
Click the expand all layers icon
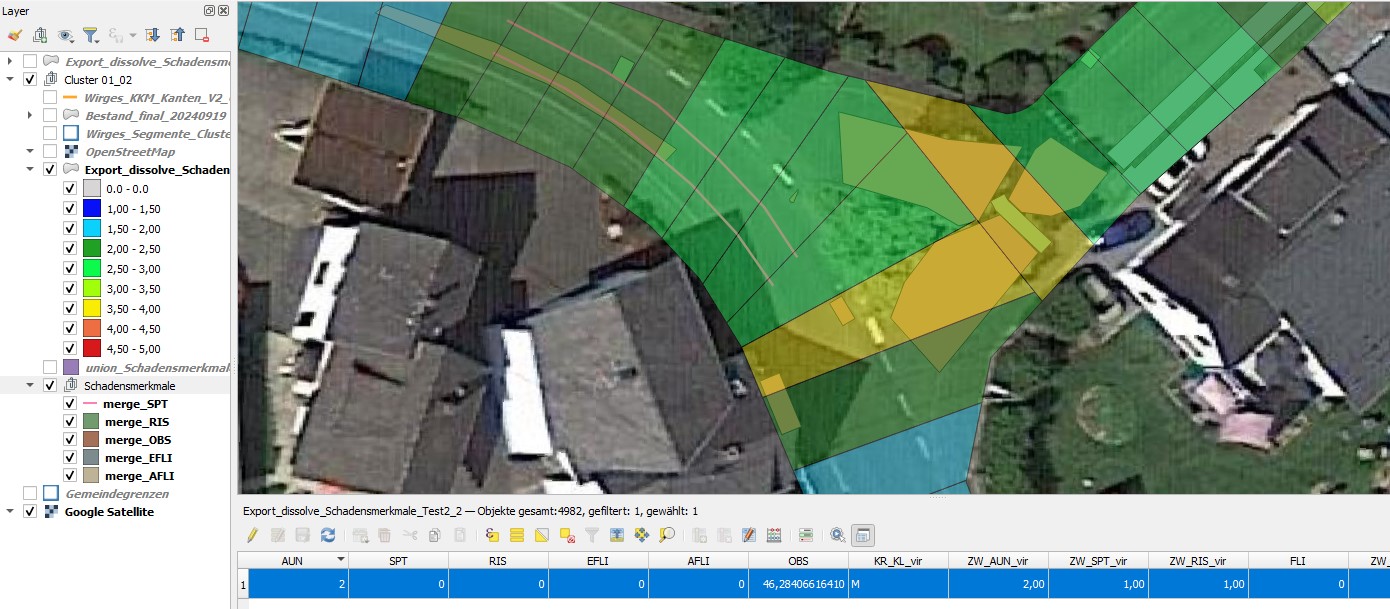click(x=153, y=35)
